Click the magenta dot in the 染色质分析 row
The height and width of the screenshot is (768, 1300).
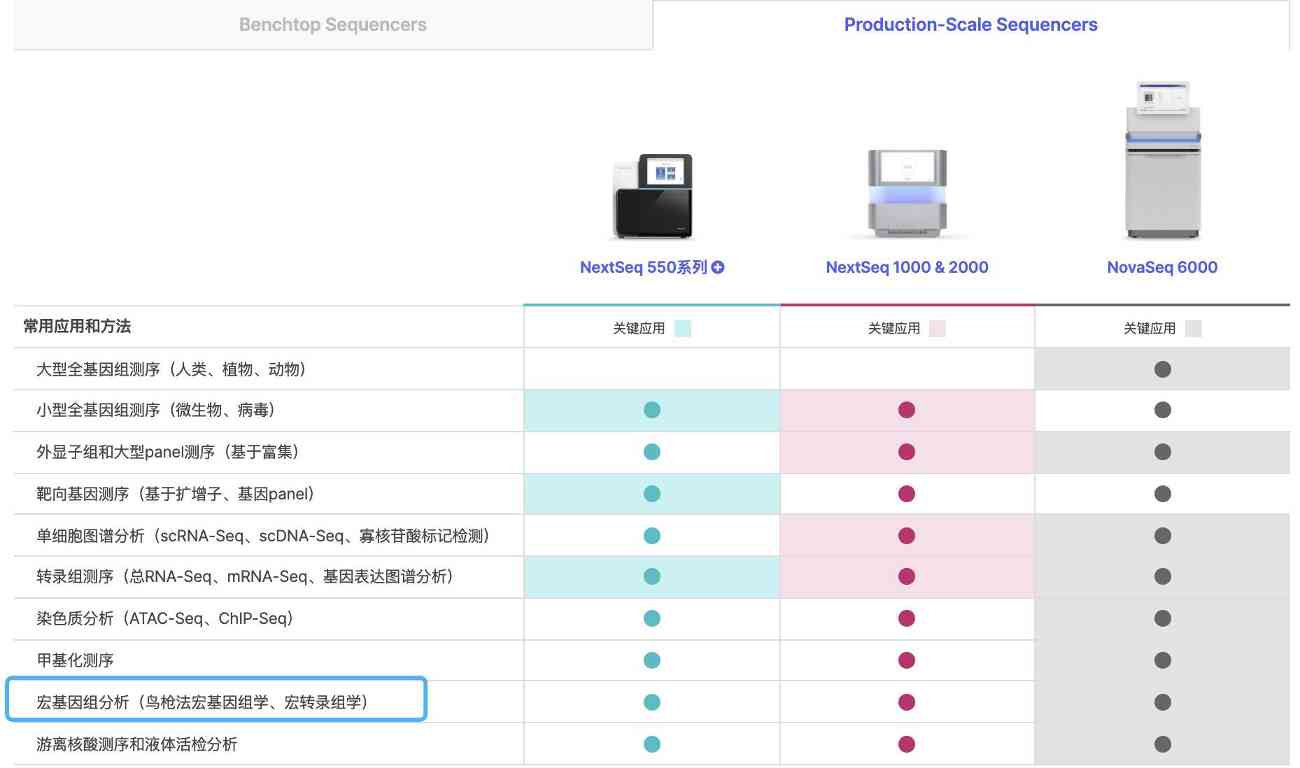(907, 619)
